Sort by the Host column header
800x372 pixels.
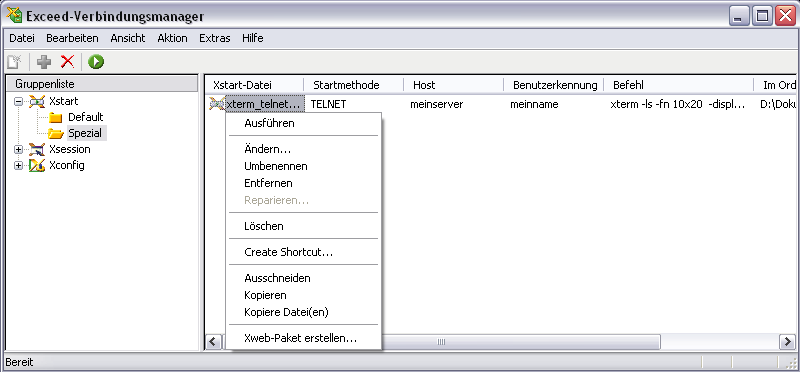point(453,85)
